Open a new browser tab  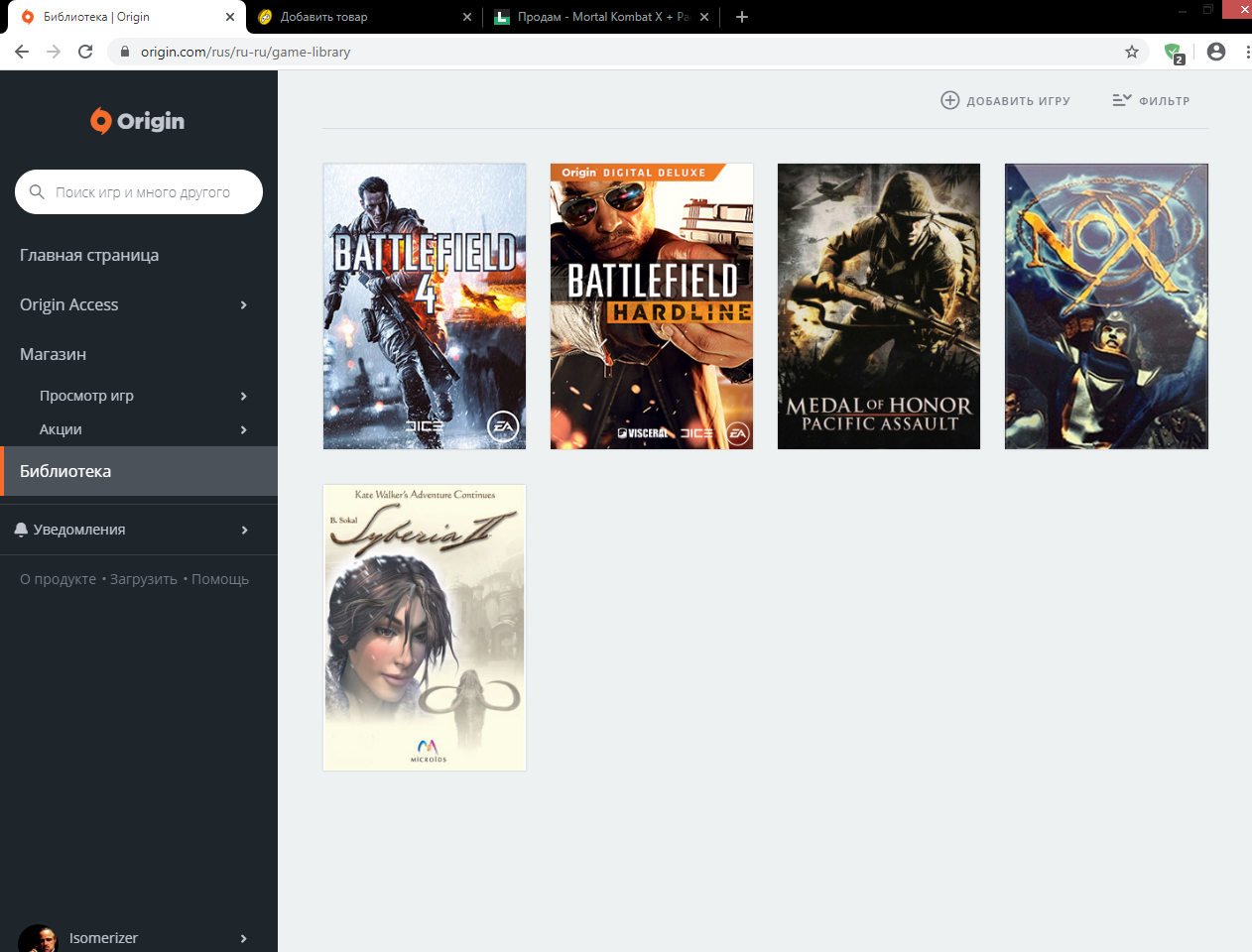pos(741,17)
